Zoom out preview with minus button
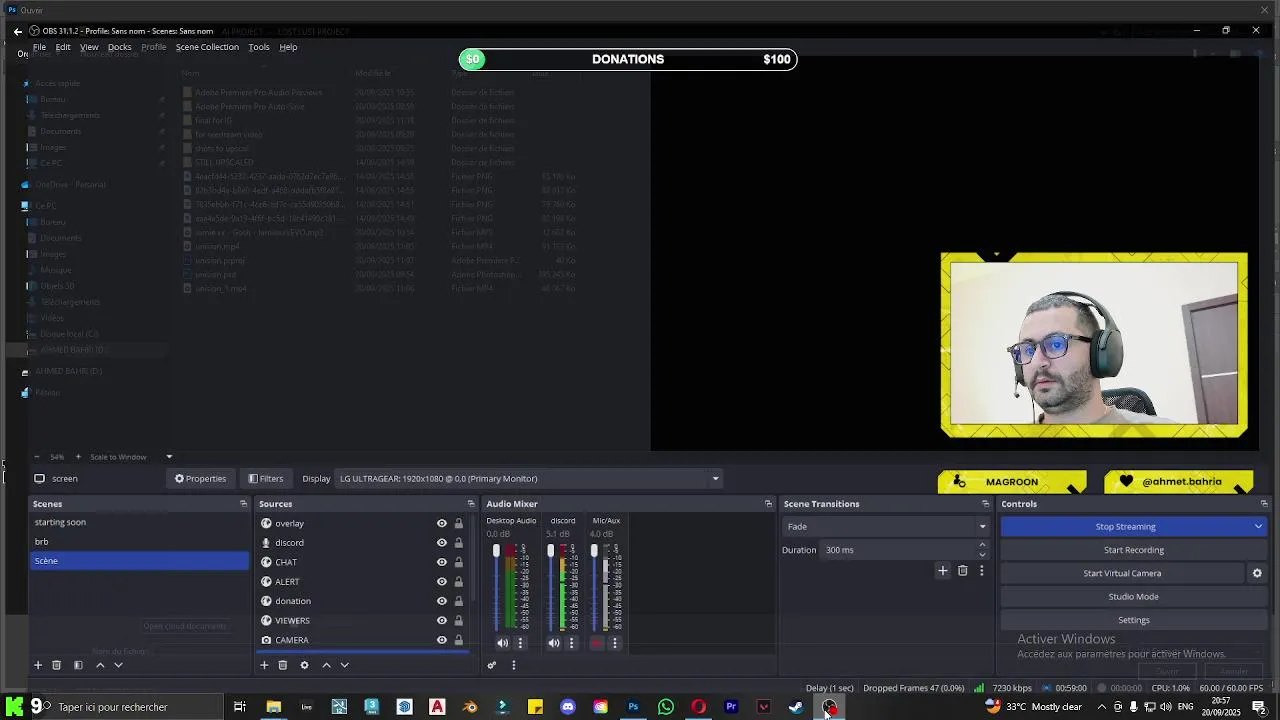 point(37,457)
